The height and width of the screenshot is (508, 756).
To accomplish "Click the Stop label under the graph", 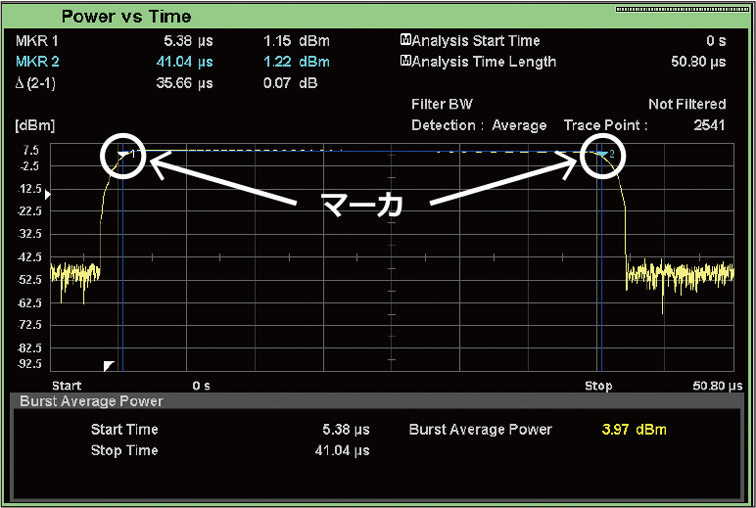I will coord(598,386).
